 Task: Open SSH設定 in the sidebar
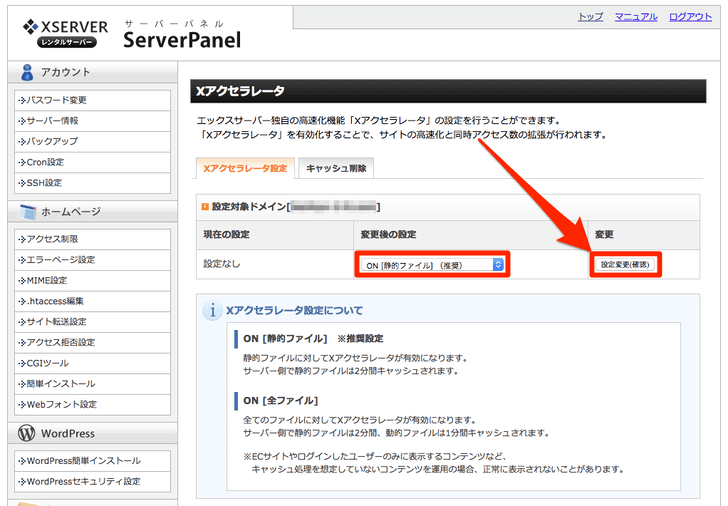pyautogui.click(x=92, y=183)
